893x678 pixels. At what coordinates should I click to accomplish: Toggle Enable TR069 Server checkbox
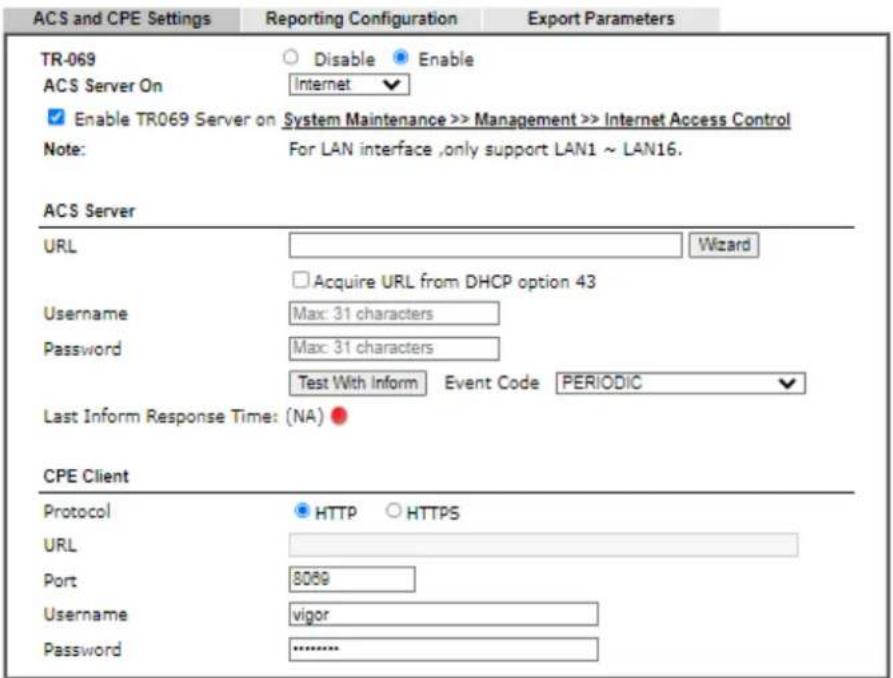pyautogui.click(x=56, y=117)
